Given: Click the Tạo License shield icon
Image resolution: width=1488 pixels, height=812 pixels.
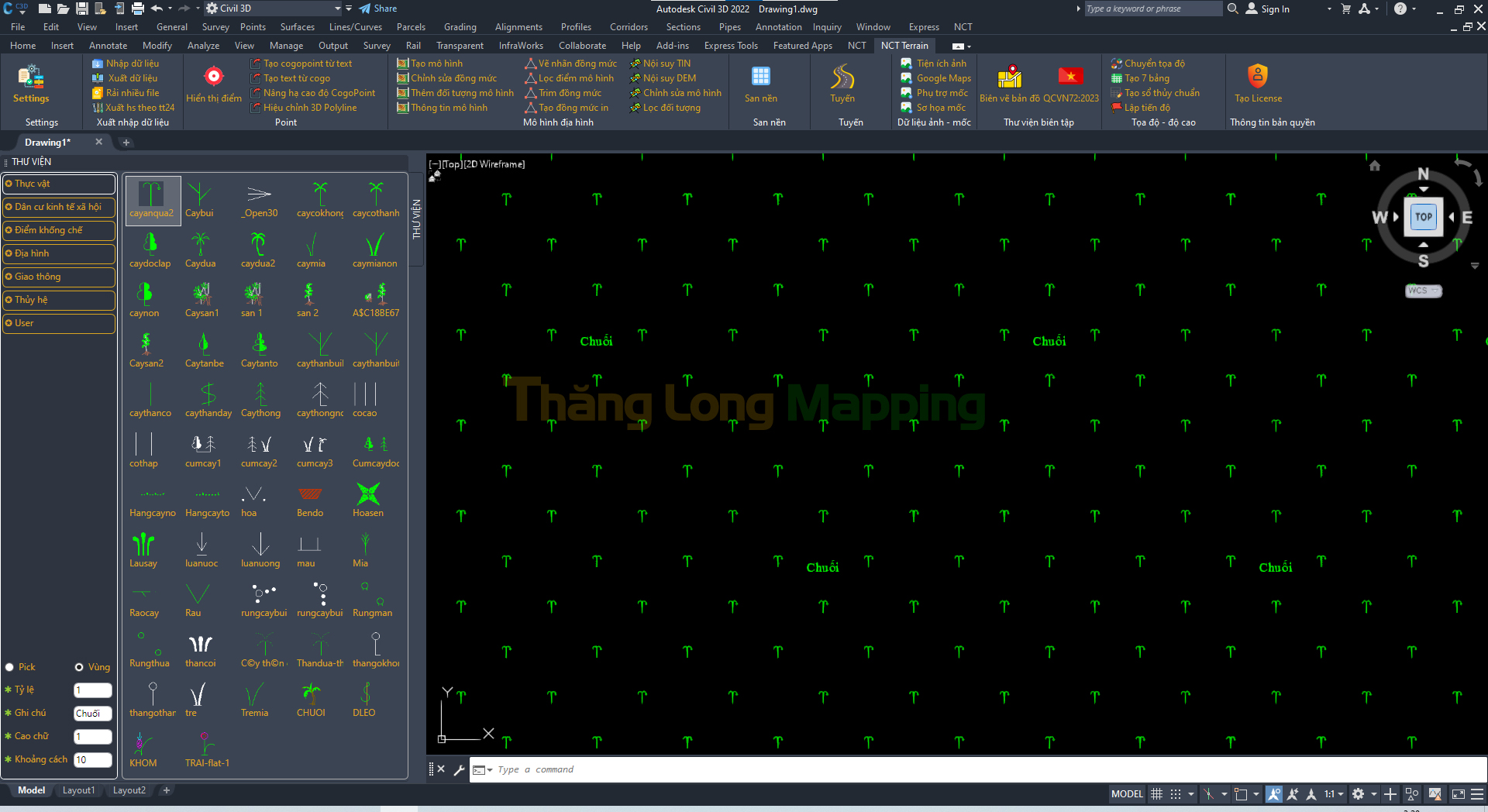Looking at the screenshot, I should pyautogui.click(x=1257, y=77).
